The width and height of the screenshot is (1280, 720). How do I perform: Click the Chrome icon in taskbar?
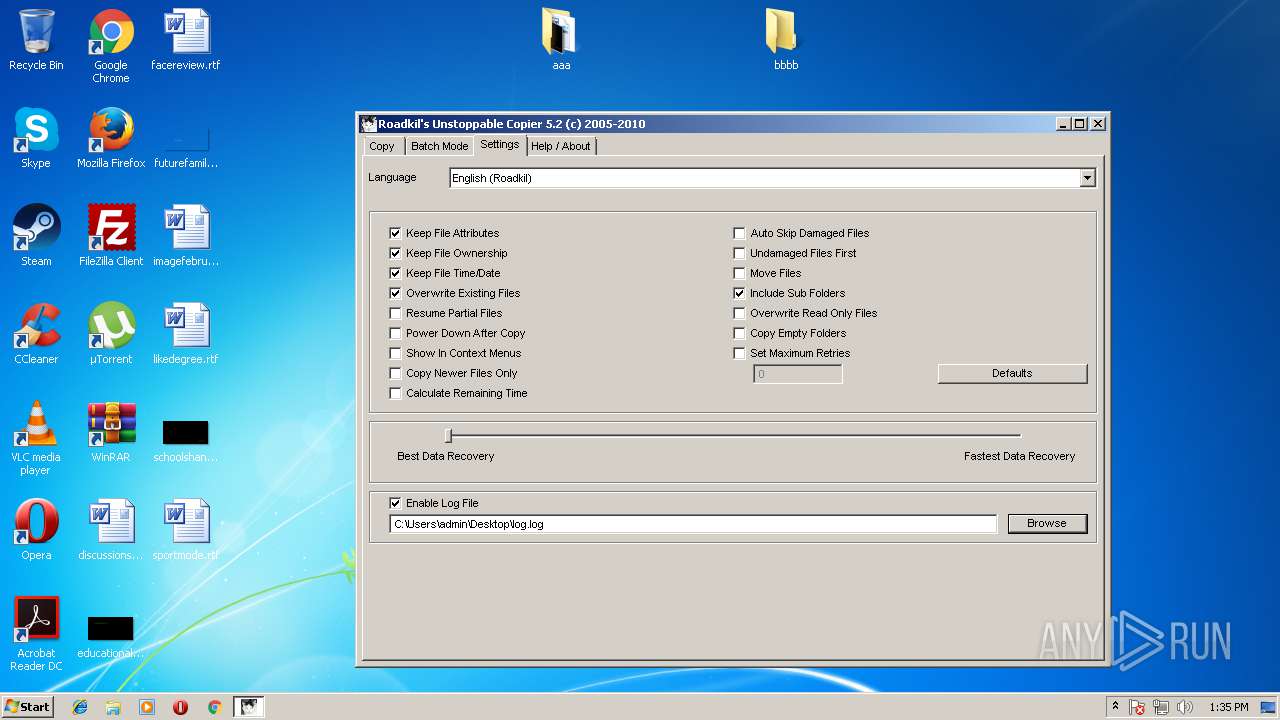(214, 707)
